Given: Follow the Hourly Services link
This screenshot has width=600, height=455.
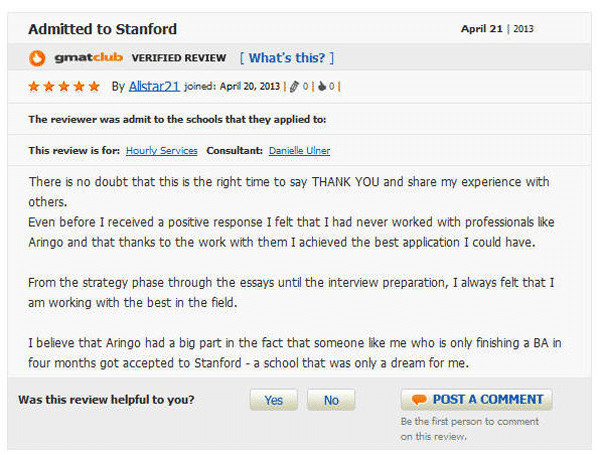Looking at the screenshot, I should (161, 151).
